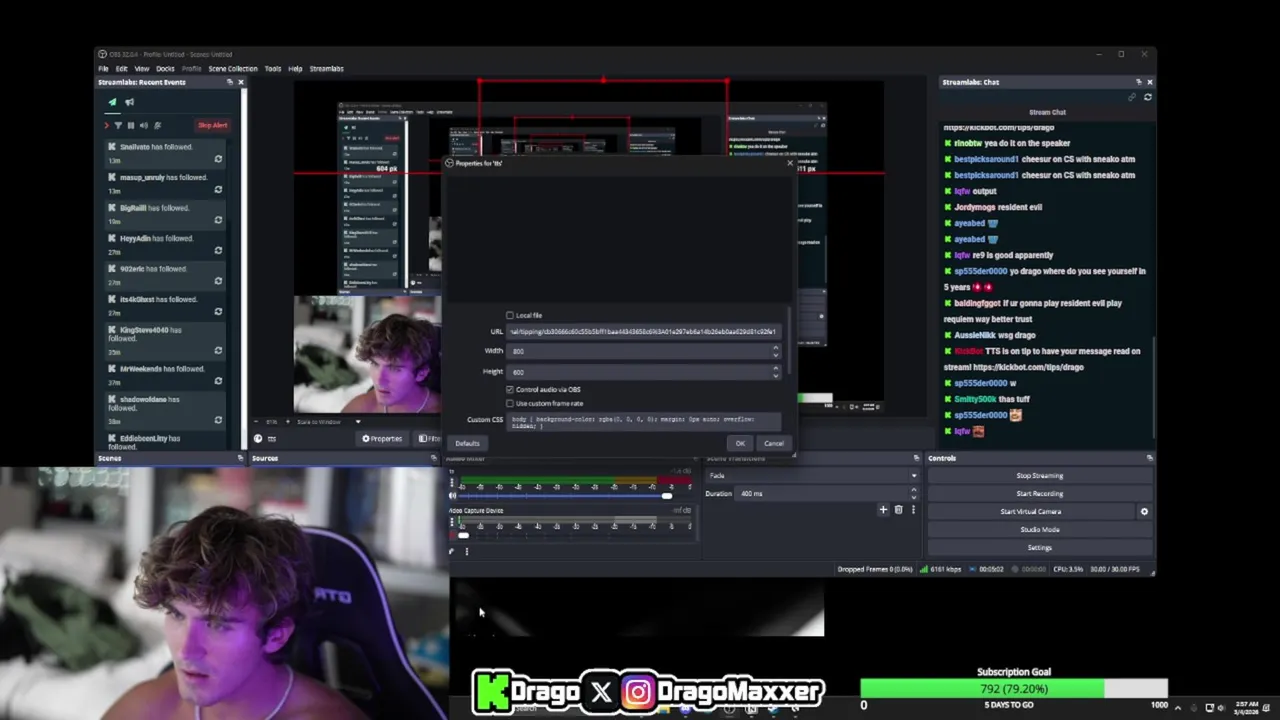Image resolution: width=1280 pixels, height=720 pixels.
Task: Adjust the Height spinner arrows
Action: 775,372
